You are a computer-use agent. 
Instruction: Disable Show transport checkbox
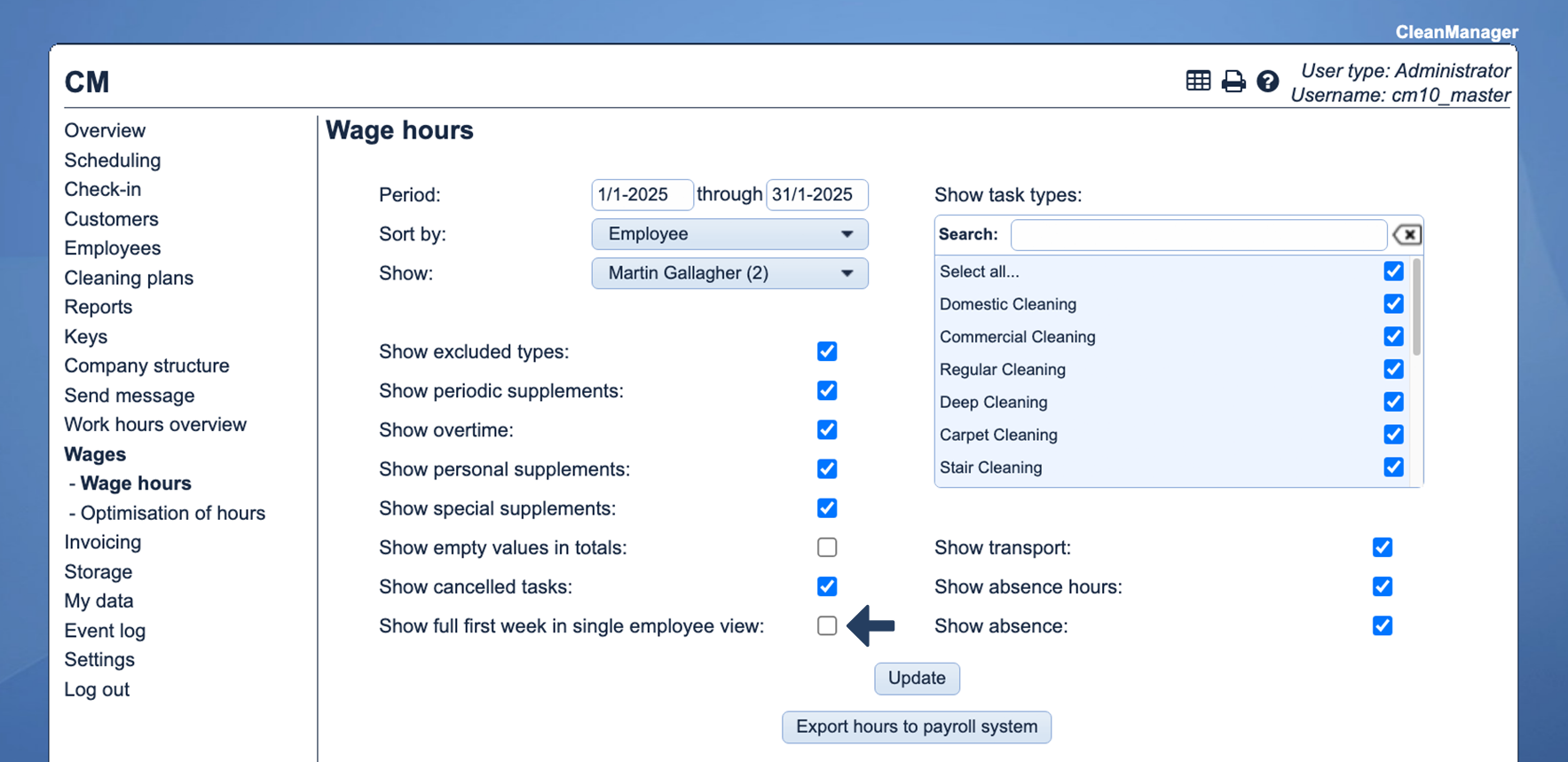coord(1382,547)
